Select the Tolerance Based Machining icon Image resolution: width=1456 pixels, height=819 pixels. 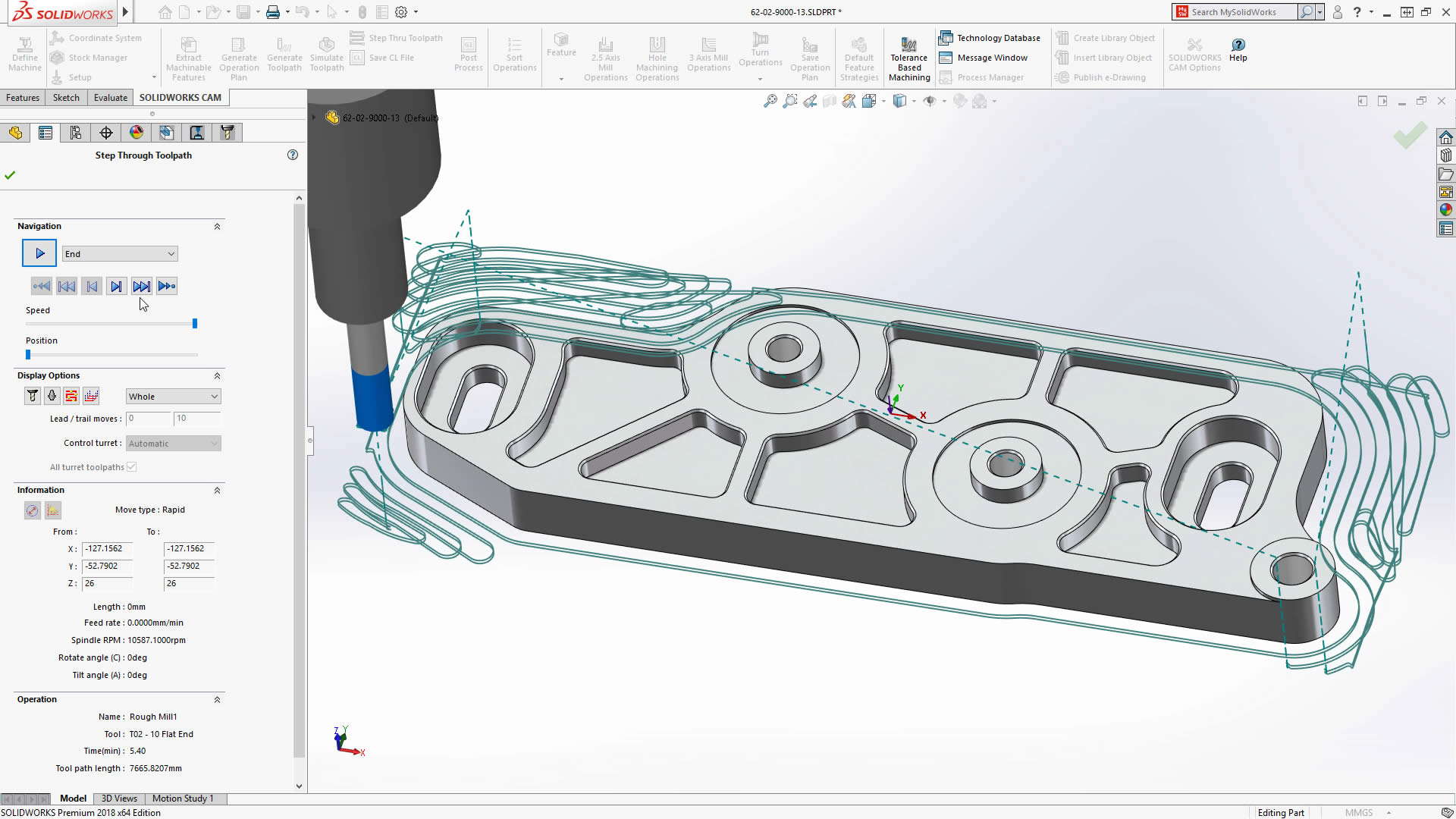pyautogui.click(x=908, y=57)
